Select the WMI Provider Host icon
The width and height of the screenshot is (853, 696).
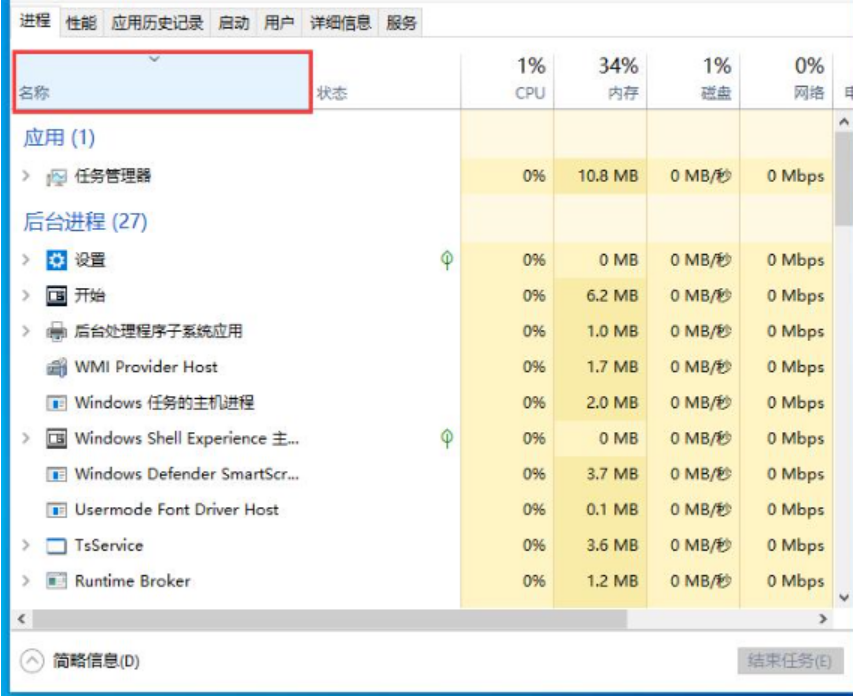pyautogui.click(x=57, y=368)
